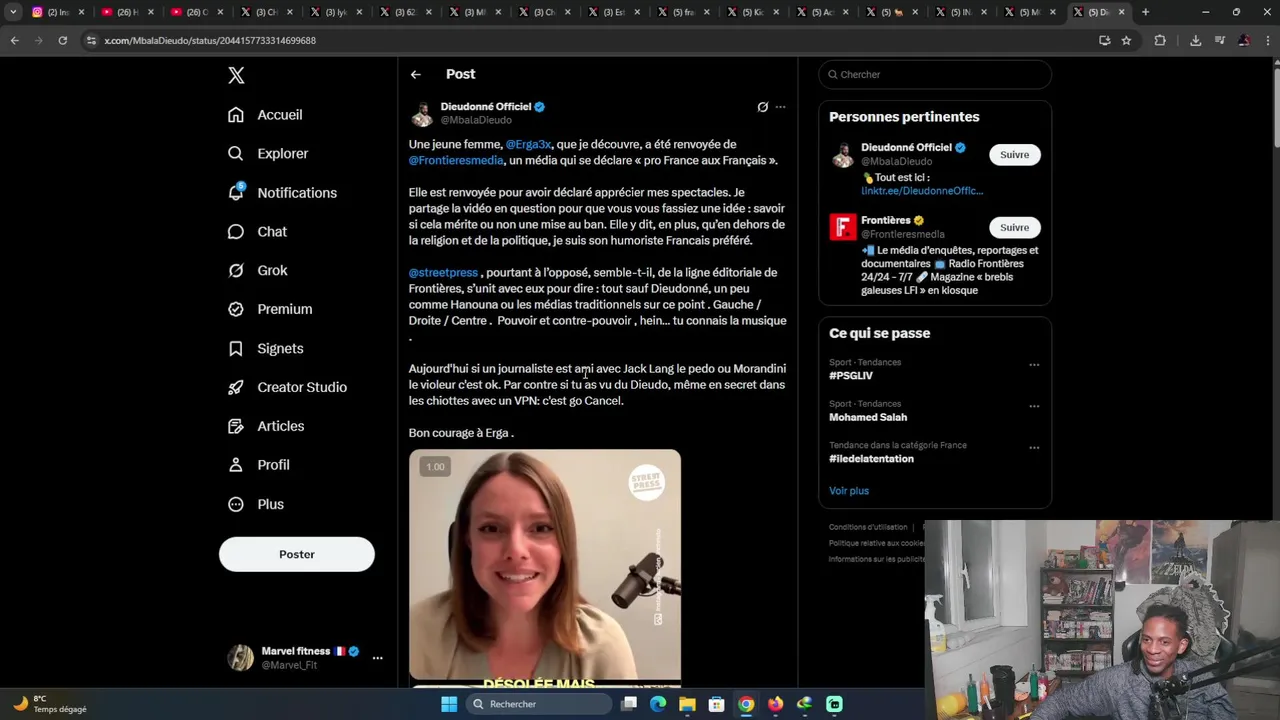Switch to the first YouTube tab

[126, 12]
